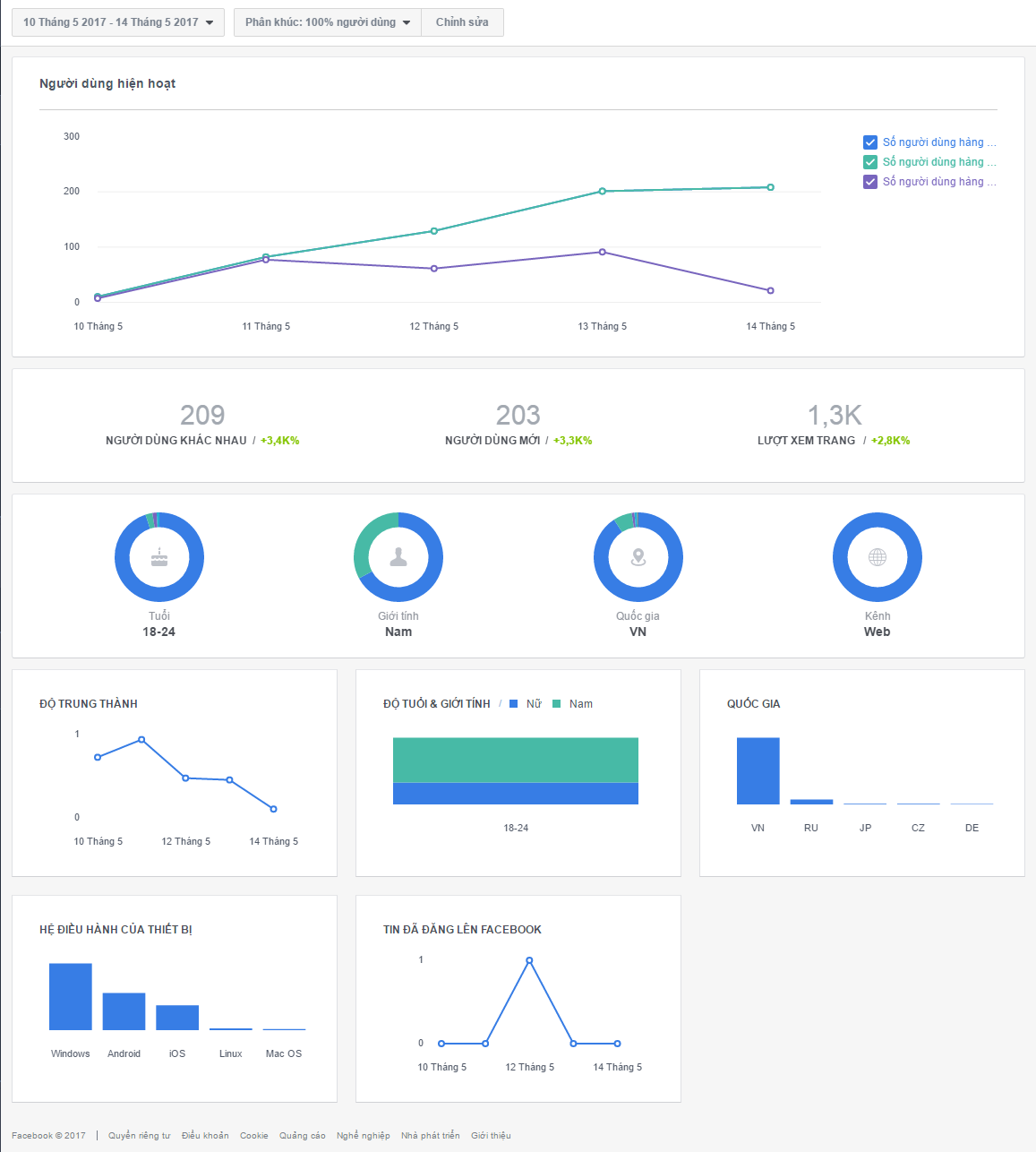
Task: Open the date range dropdown
Action: pos(118,22)
